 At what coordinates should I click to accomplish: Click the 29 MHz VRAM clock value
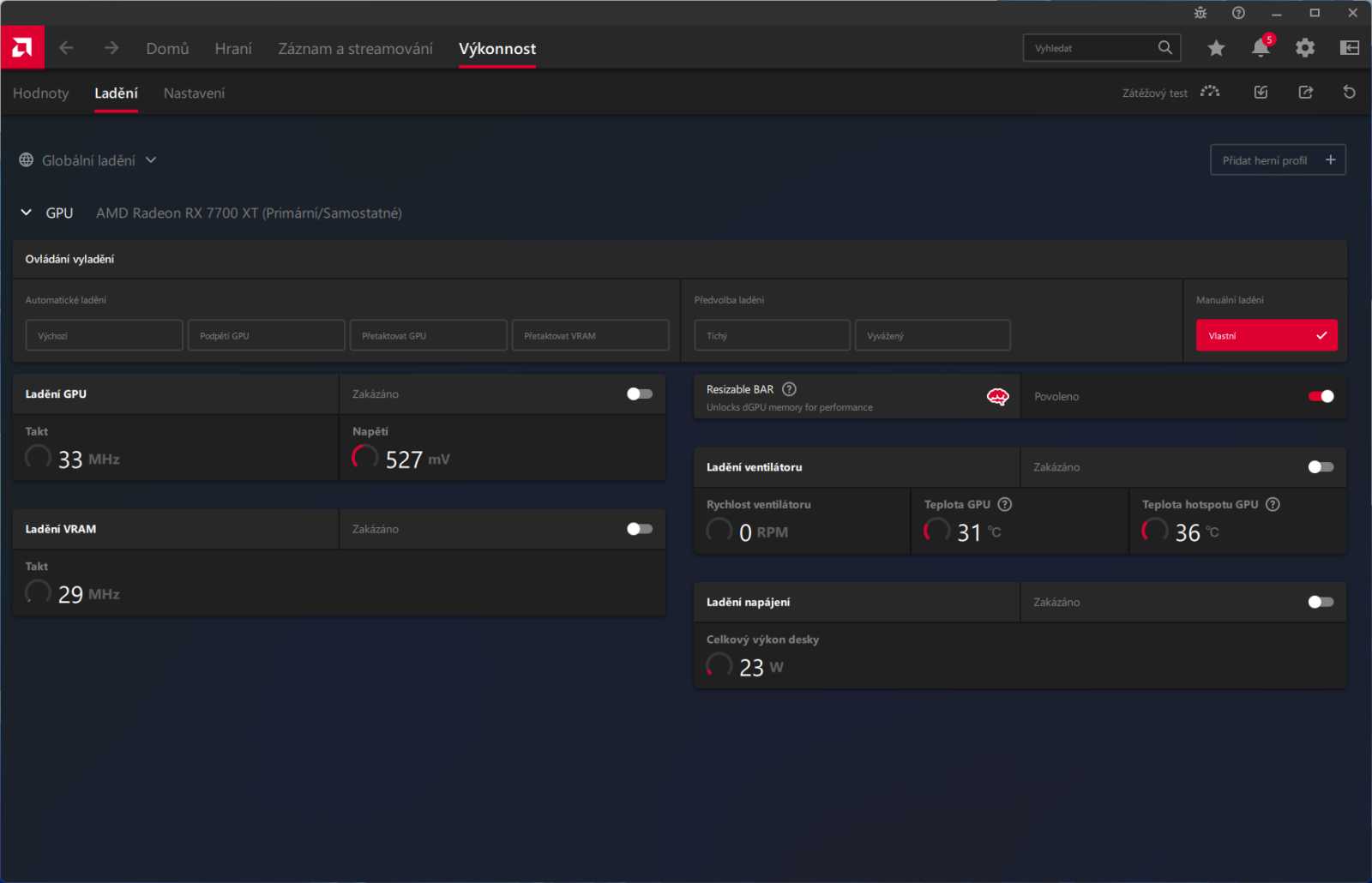pos(88,594)
